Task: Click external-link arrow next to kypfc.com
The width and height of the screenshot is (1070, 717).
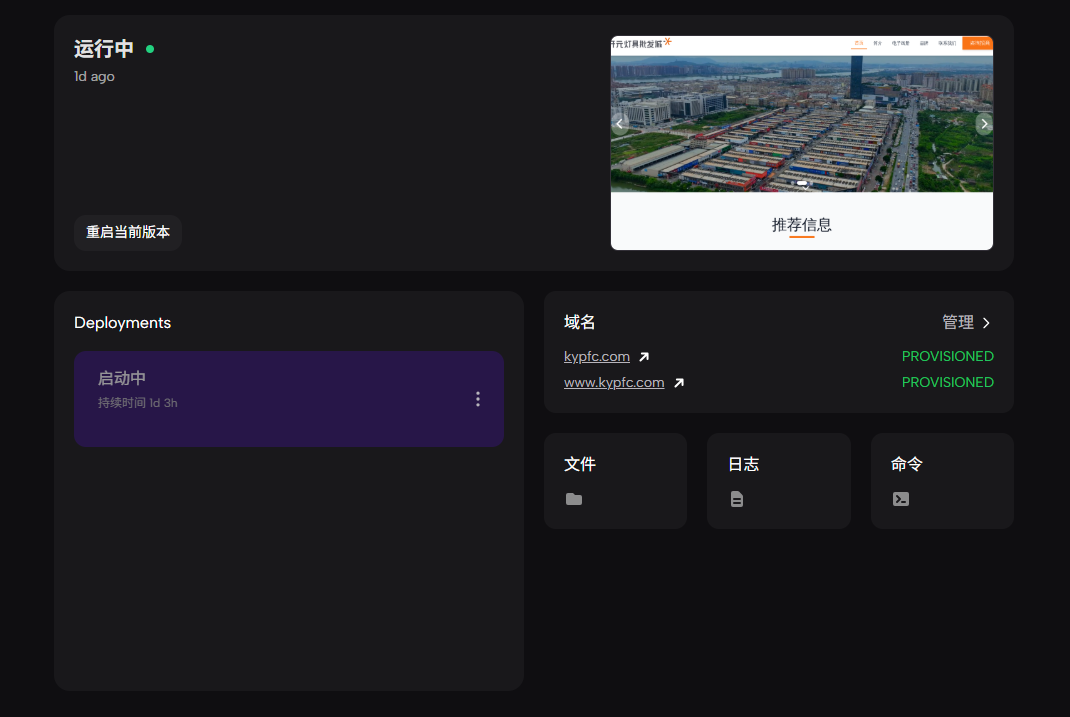Action: coord(644,357)
